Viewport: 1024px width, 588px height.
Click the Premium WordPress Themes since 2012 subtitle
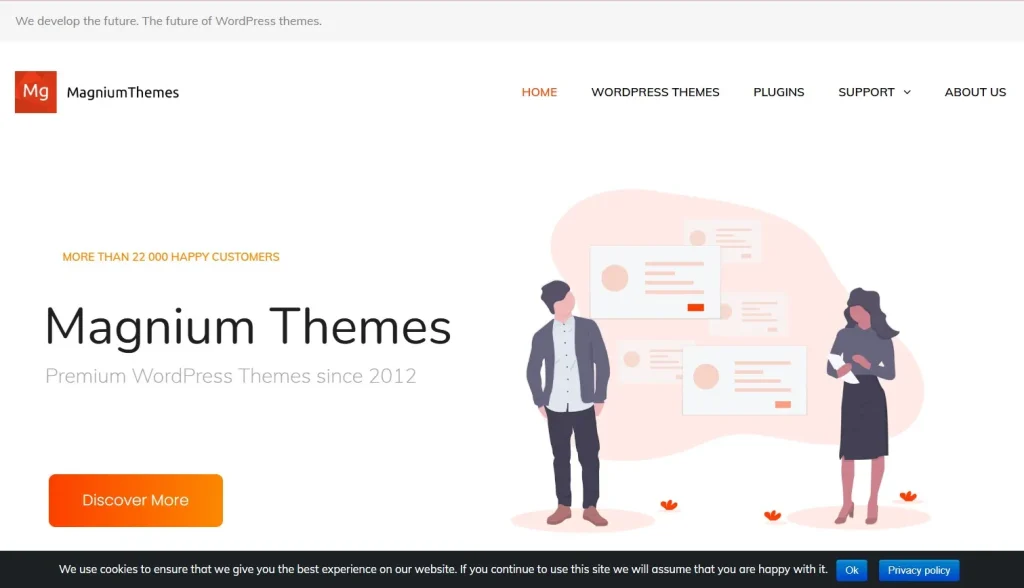[x=231, y=376]
